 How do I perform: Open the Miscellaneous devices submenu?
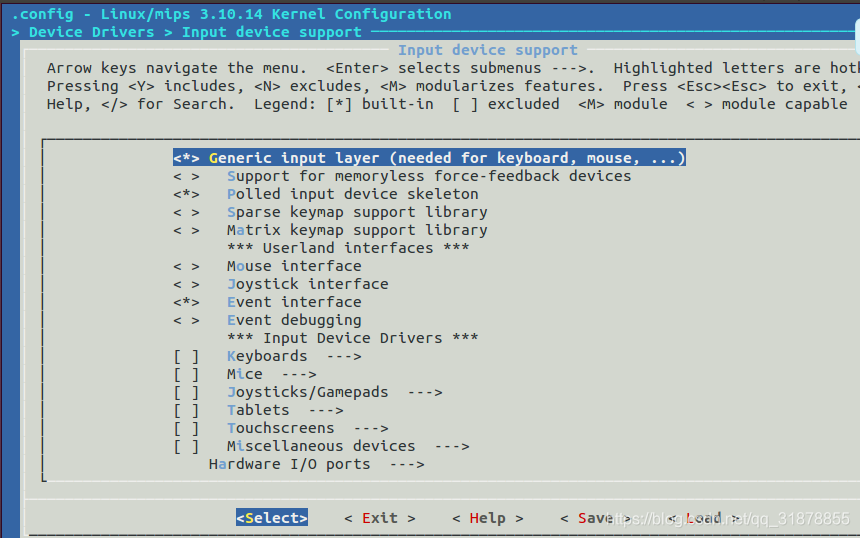tap(321, 446)
